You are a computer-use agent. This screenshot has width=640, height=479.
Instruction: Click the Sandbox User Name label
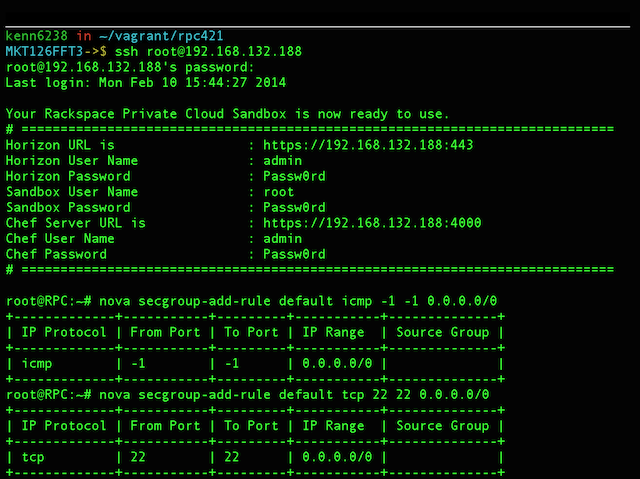coord(71,192)
